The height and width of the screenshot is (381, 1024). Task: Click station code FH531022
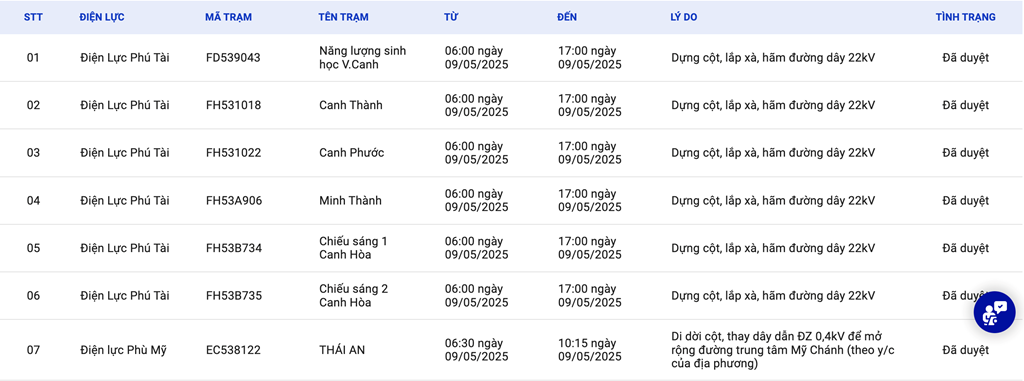tap(233, 153)
